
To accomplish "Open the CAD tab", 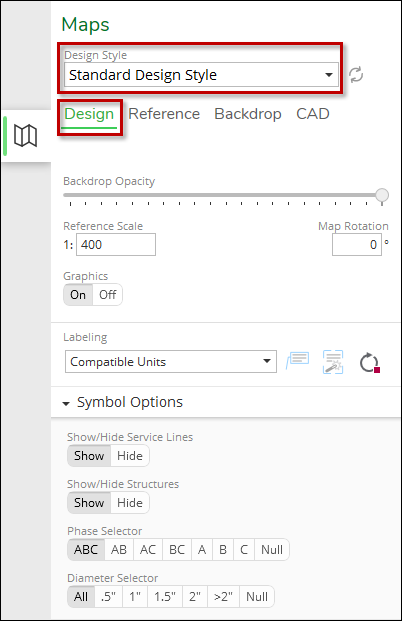I will 313,114.
